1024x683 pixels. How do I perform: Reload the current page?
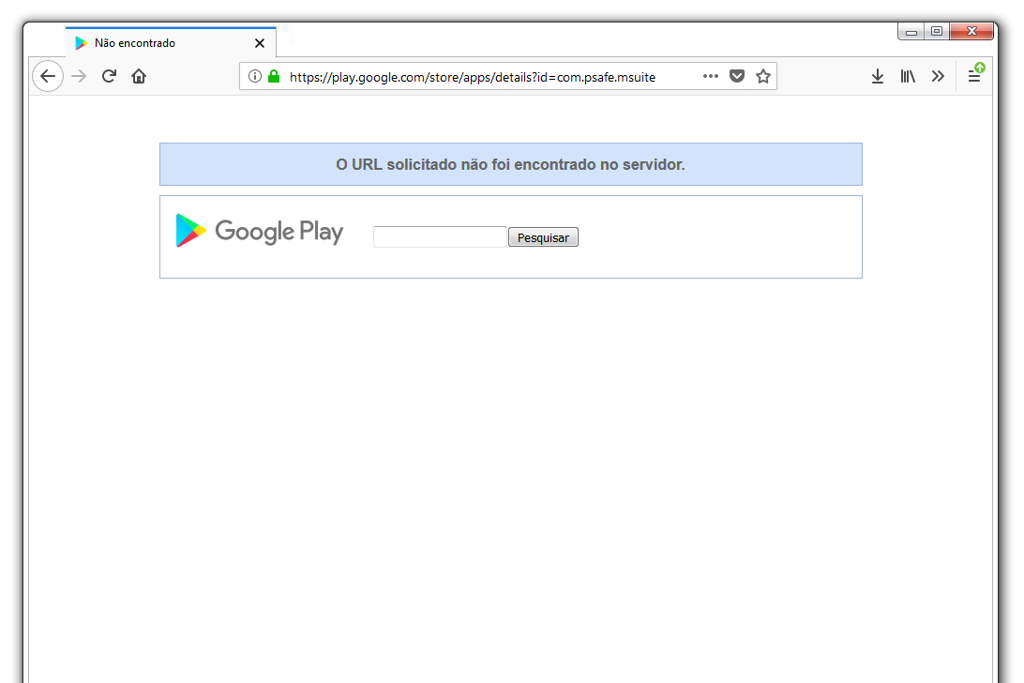pos(109,76)
